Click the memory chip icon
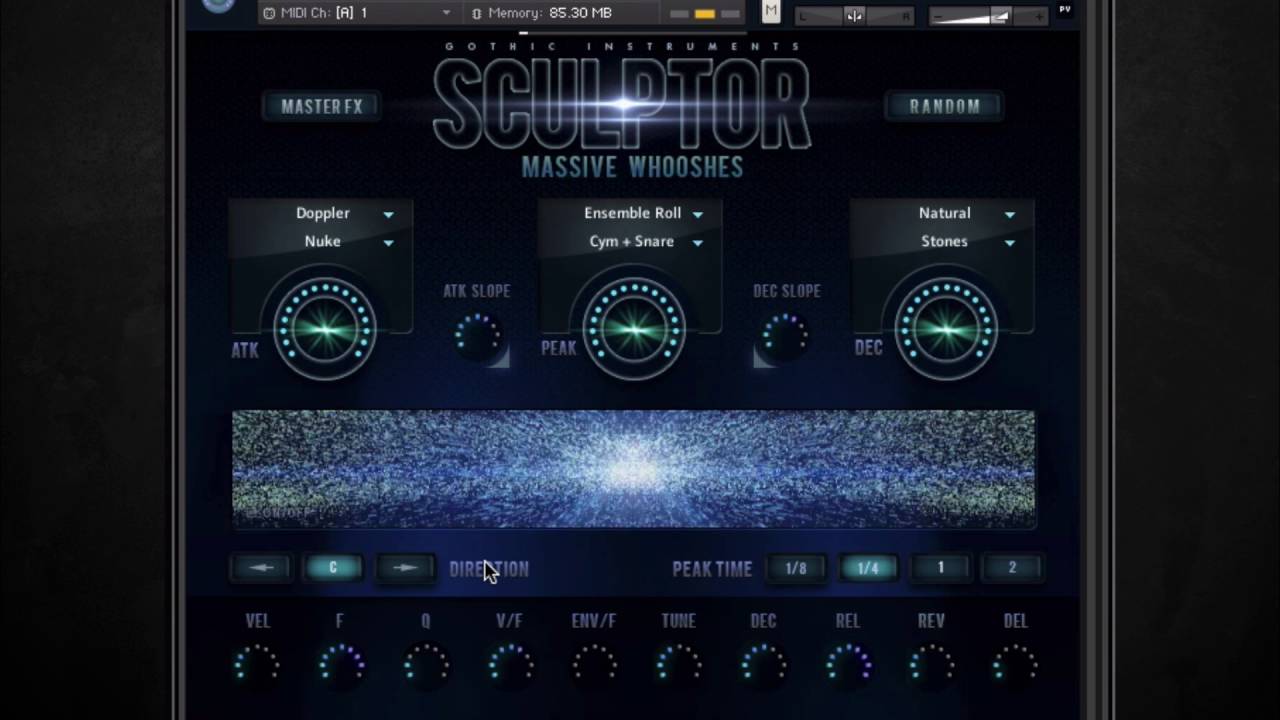The height and width of the screenshot is (720, 1280). coord(476,13)
